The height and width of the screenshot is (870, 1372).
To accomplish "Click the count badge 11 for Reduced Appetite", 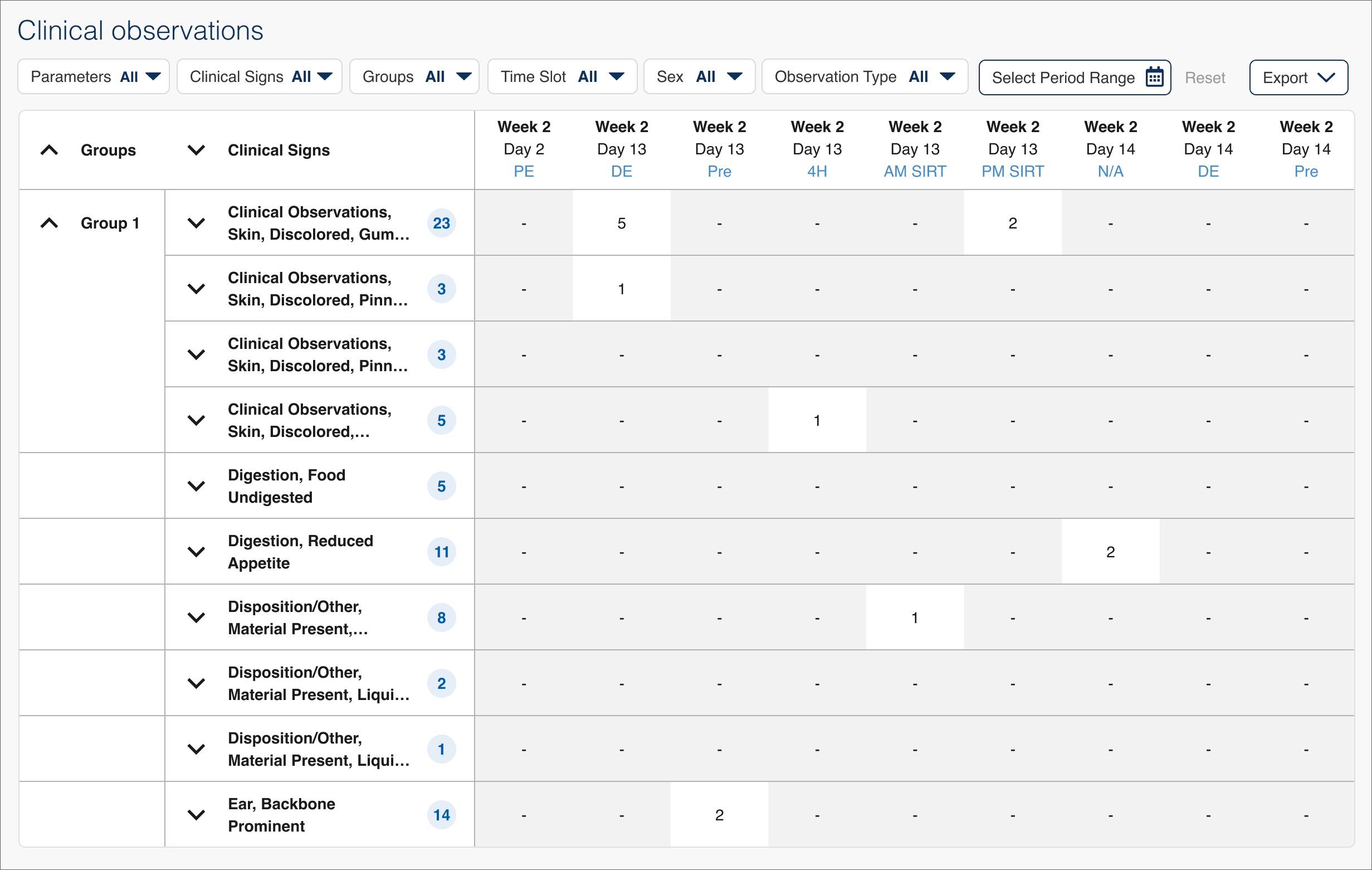I will point(442,552).
